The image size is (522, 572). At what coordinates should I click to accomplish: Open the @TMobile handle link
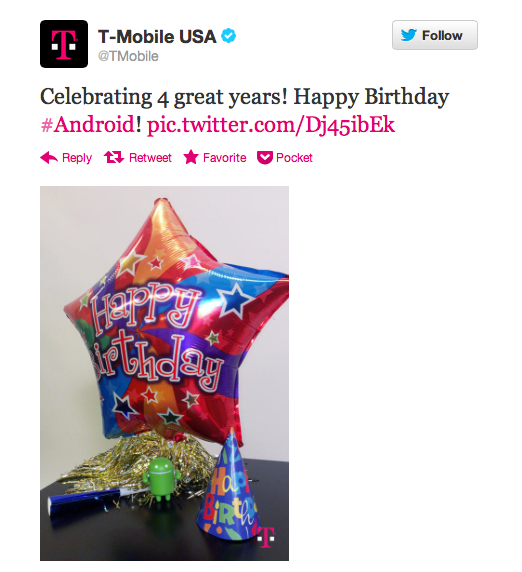[128, 56]
